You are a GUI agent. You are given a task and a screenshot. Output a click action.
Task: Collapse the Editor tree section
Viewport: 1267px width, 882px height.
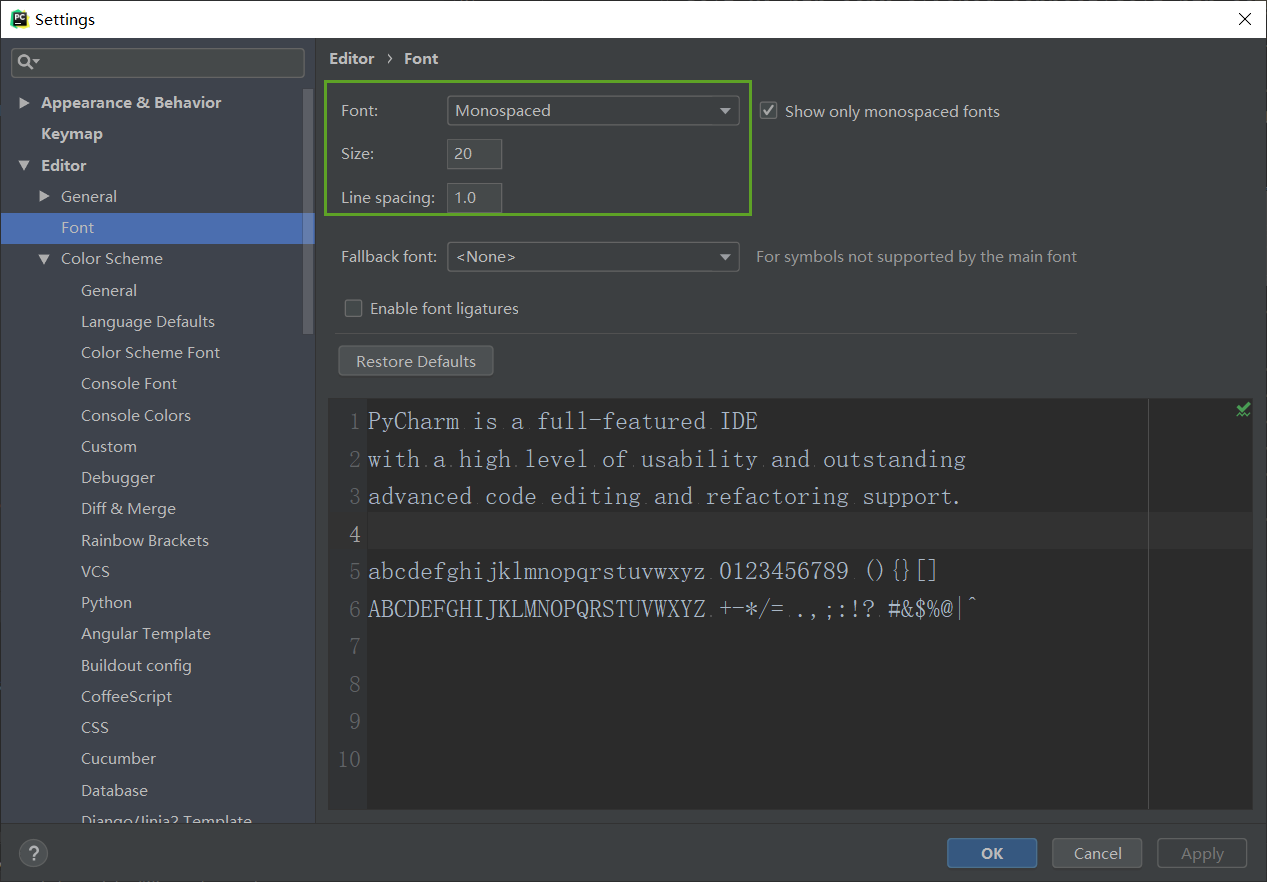pos(25,165)
